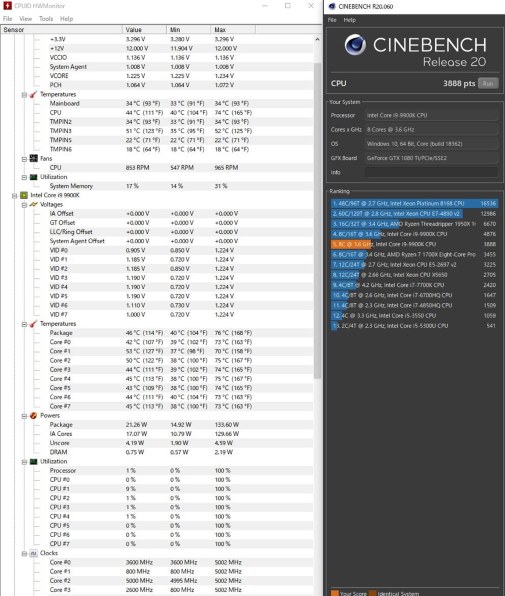Select ranking entry Core i7-7700K
This screenshot has width=505, height=596.
(414, 285)
